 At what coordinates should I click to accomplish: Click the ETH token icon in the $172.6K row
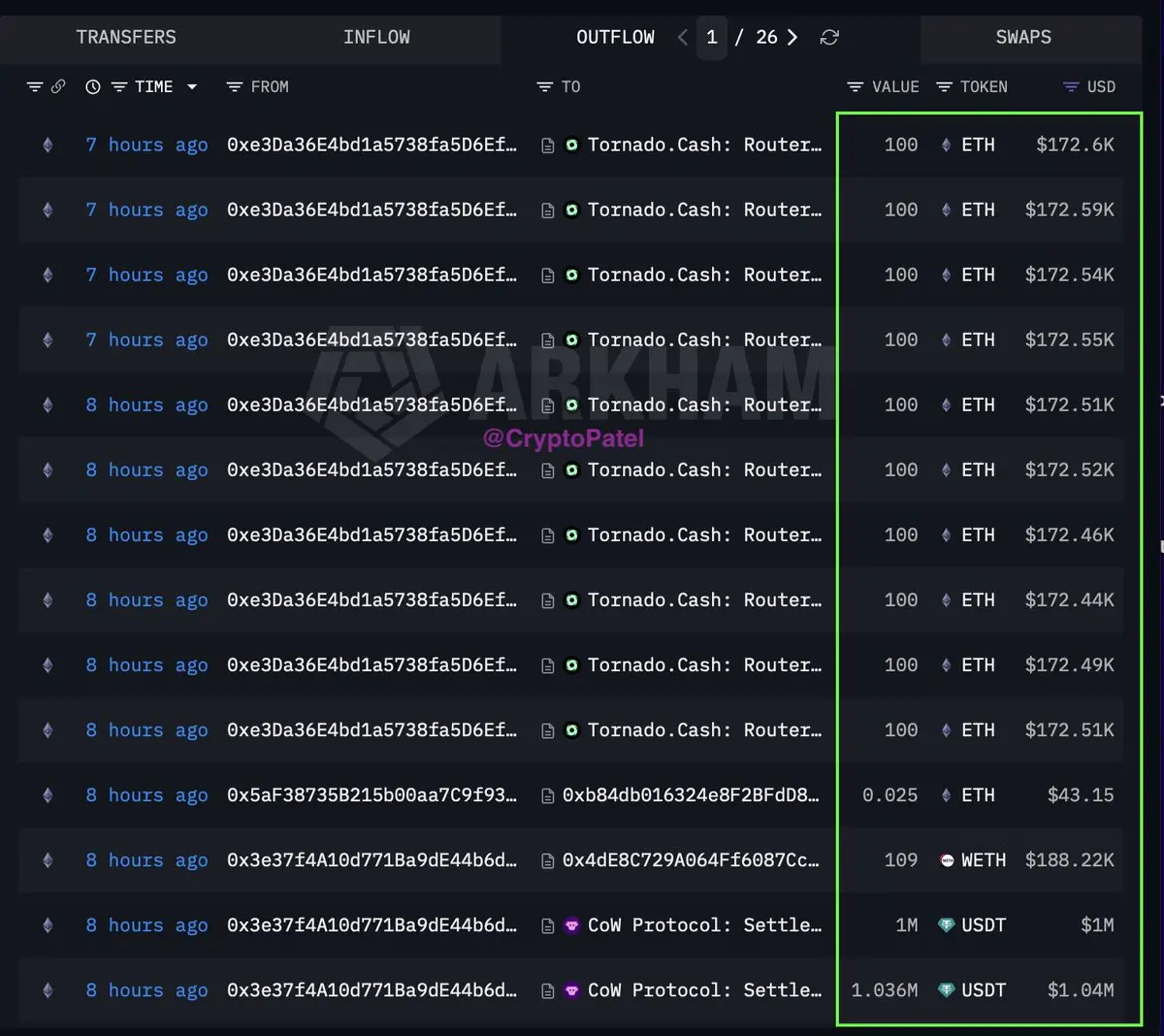[x=947, y=146]
